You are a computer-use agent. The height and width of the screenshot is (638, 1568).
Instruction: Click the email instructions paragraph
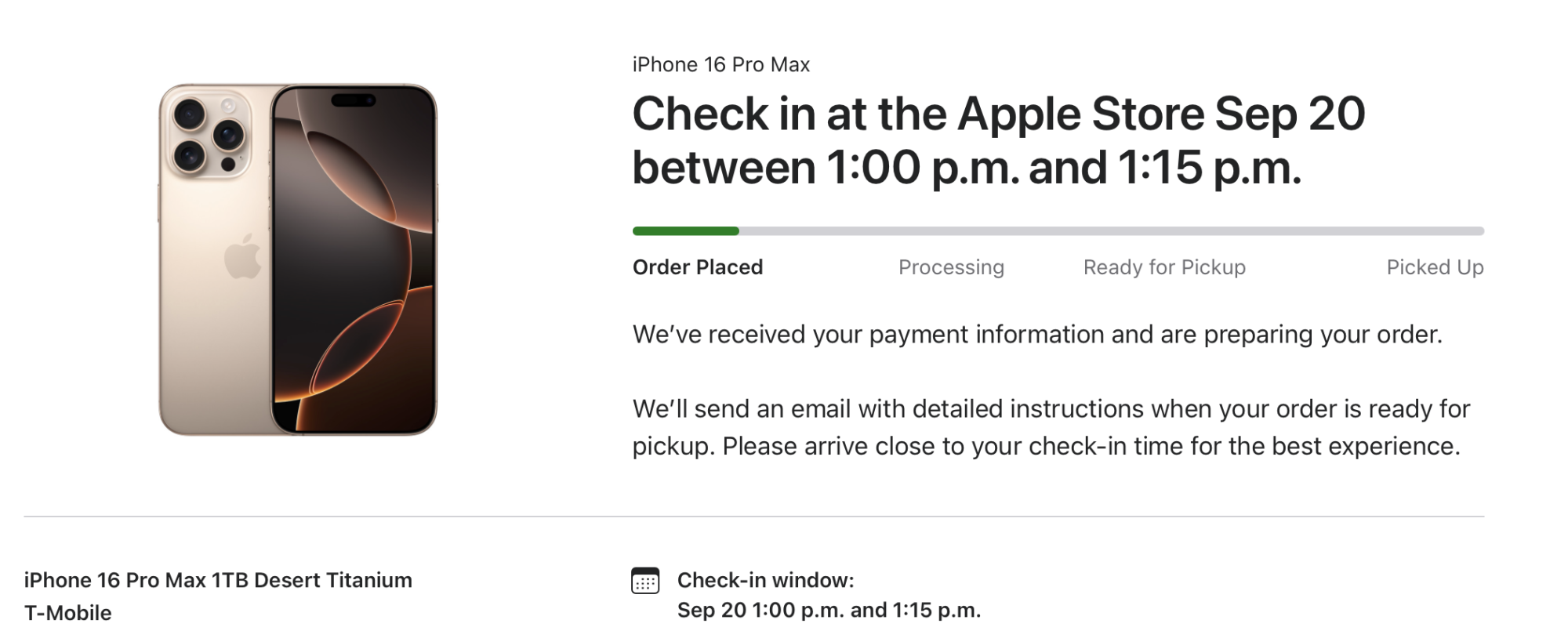tap(1051, 427)
